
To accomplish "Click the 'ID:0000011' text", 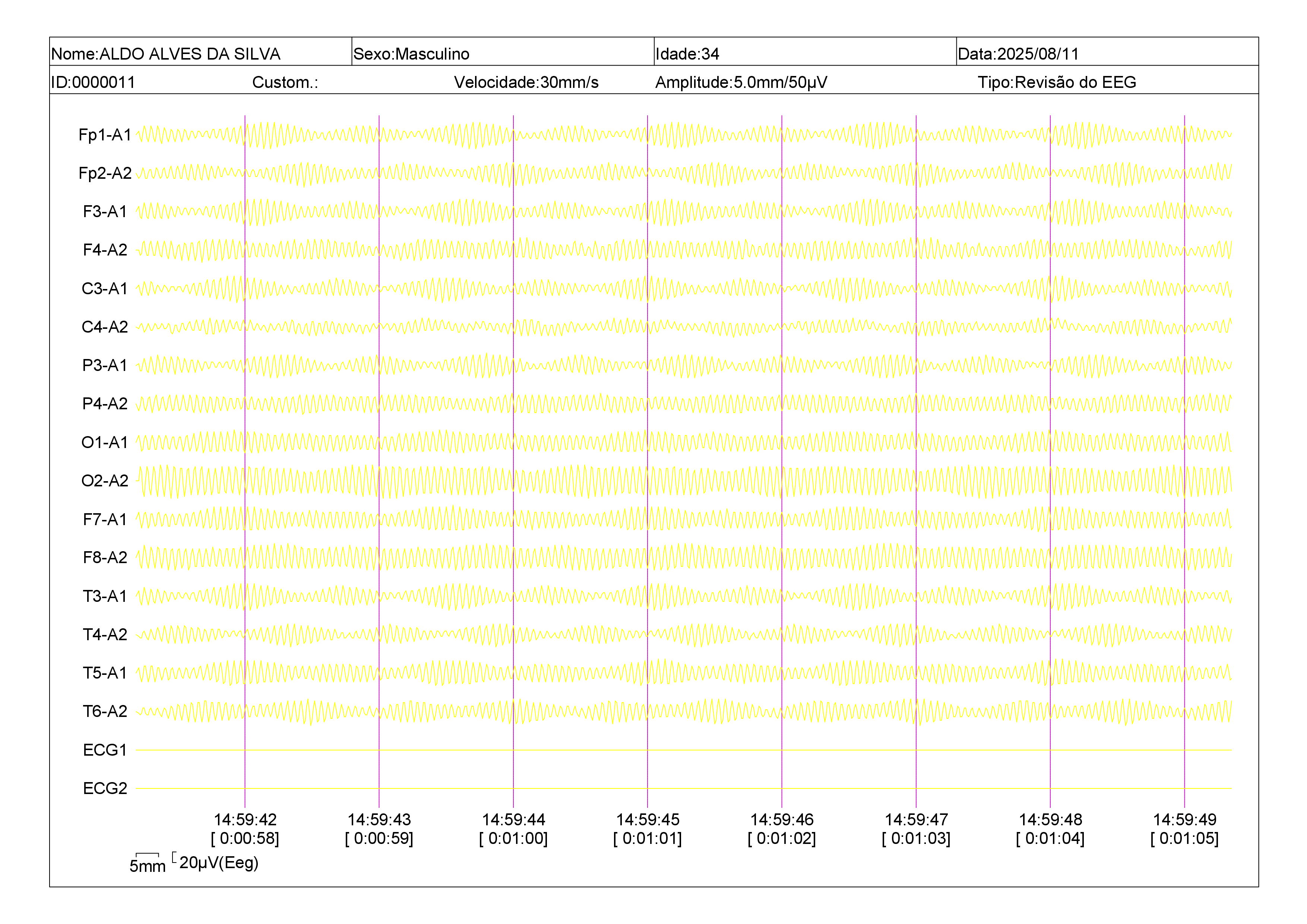I will pos(93,83).
